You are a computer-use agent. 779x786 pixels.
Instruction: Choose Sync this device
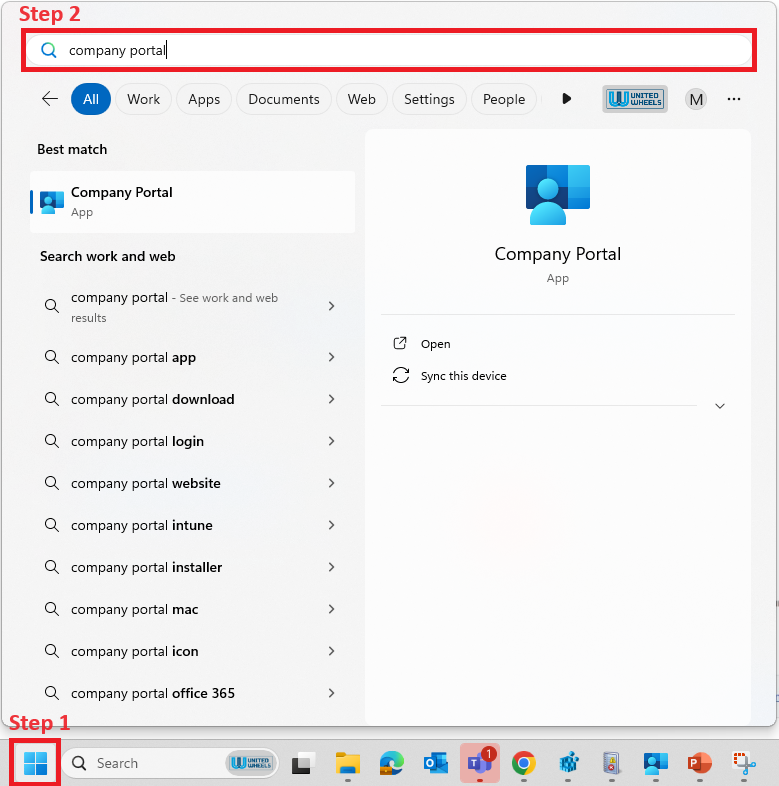463,376
